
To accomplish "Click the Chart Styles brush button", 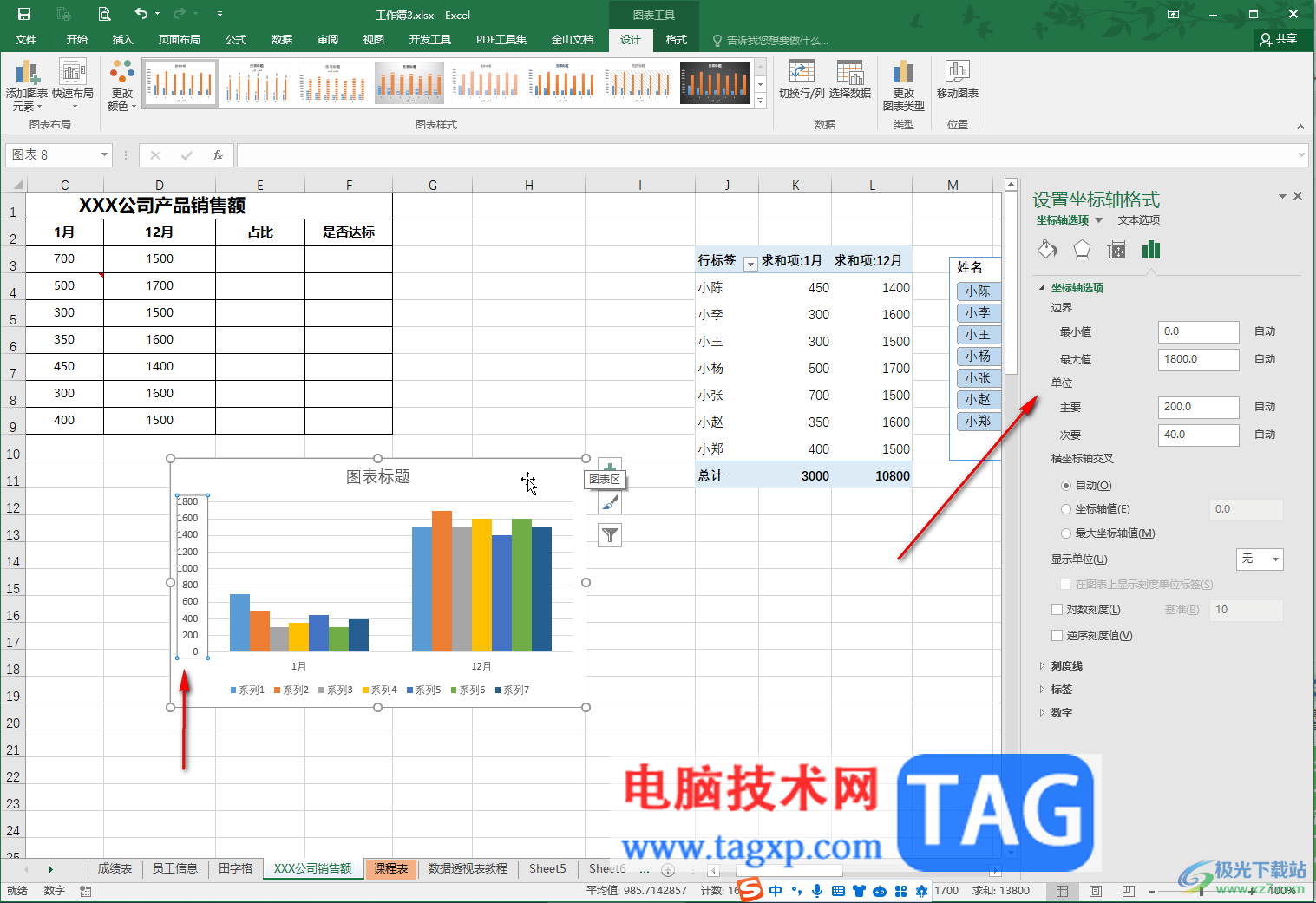I will click(x=610, y=502).
